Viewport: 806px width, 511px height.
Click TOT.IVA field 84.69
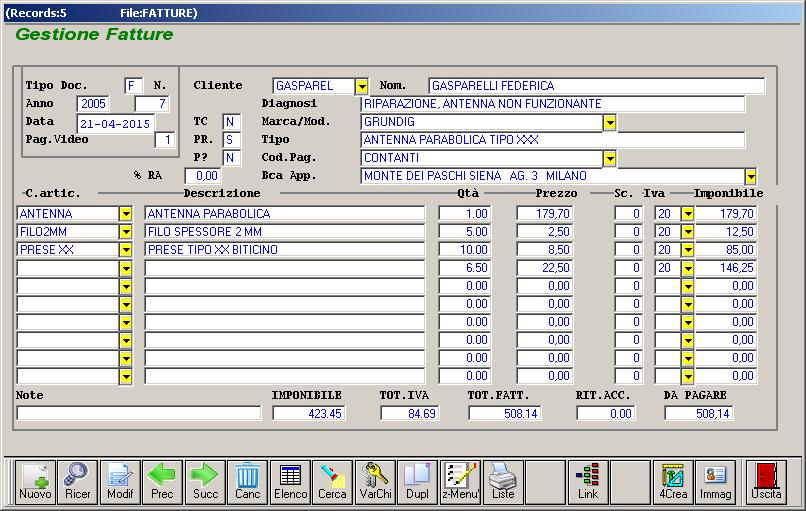[410, 413]
